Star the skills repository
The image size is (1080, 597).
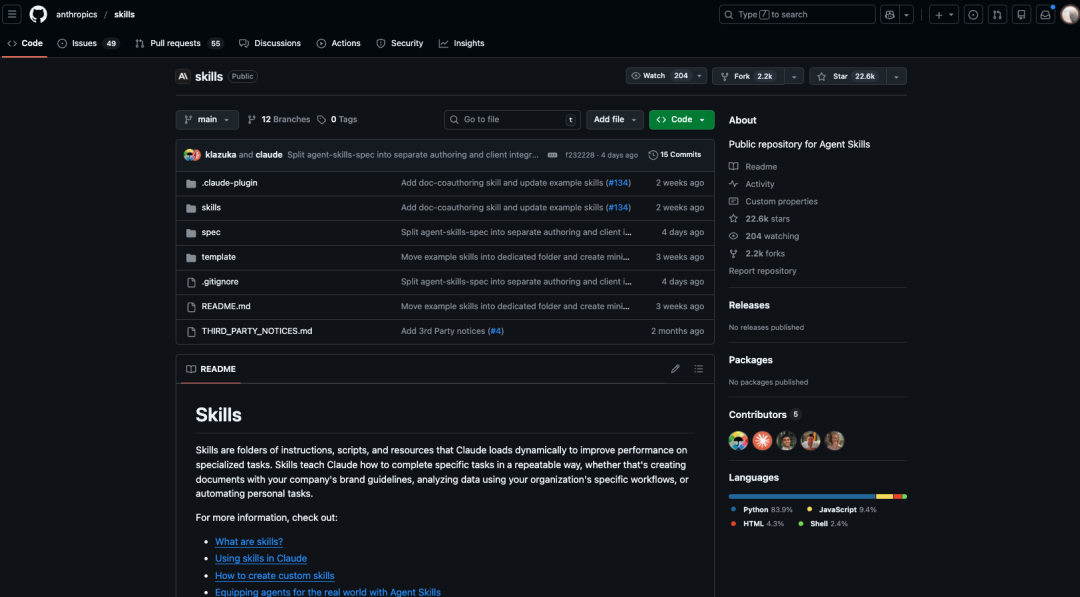coord(847,76)
